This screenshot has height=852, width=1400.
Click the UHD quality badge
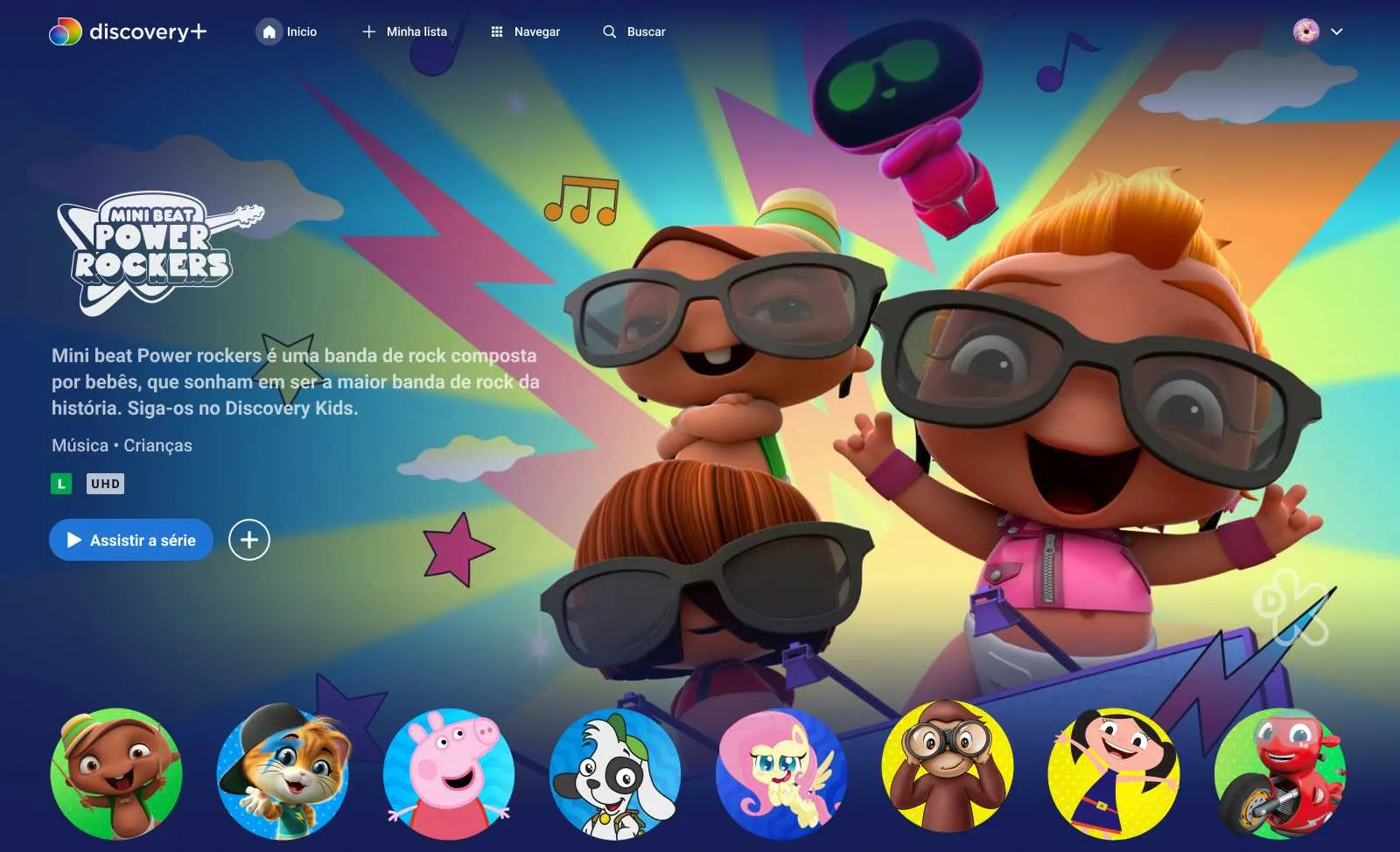pos(105,484)
